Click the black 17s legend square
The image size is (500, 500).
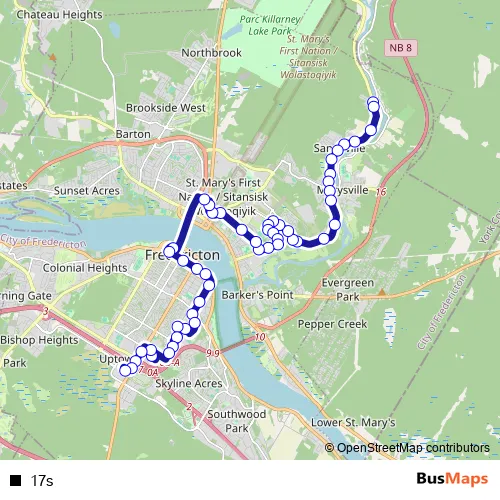15,481
